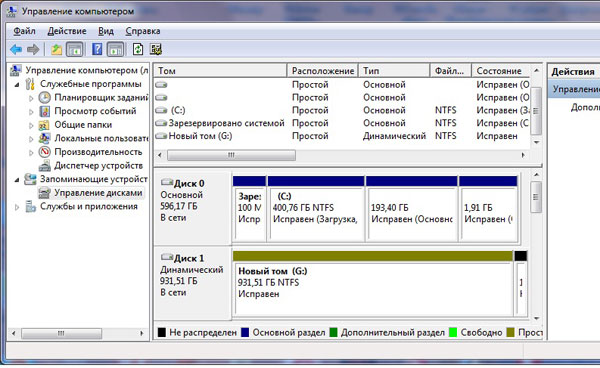
Task: Click the Локальные пользователи users icon
Action: pyautogui.click(x=45, y=138)
